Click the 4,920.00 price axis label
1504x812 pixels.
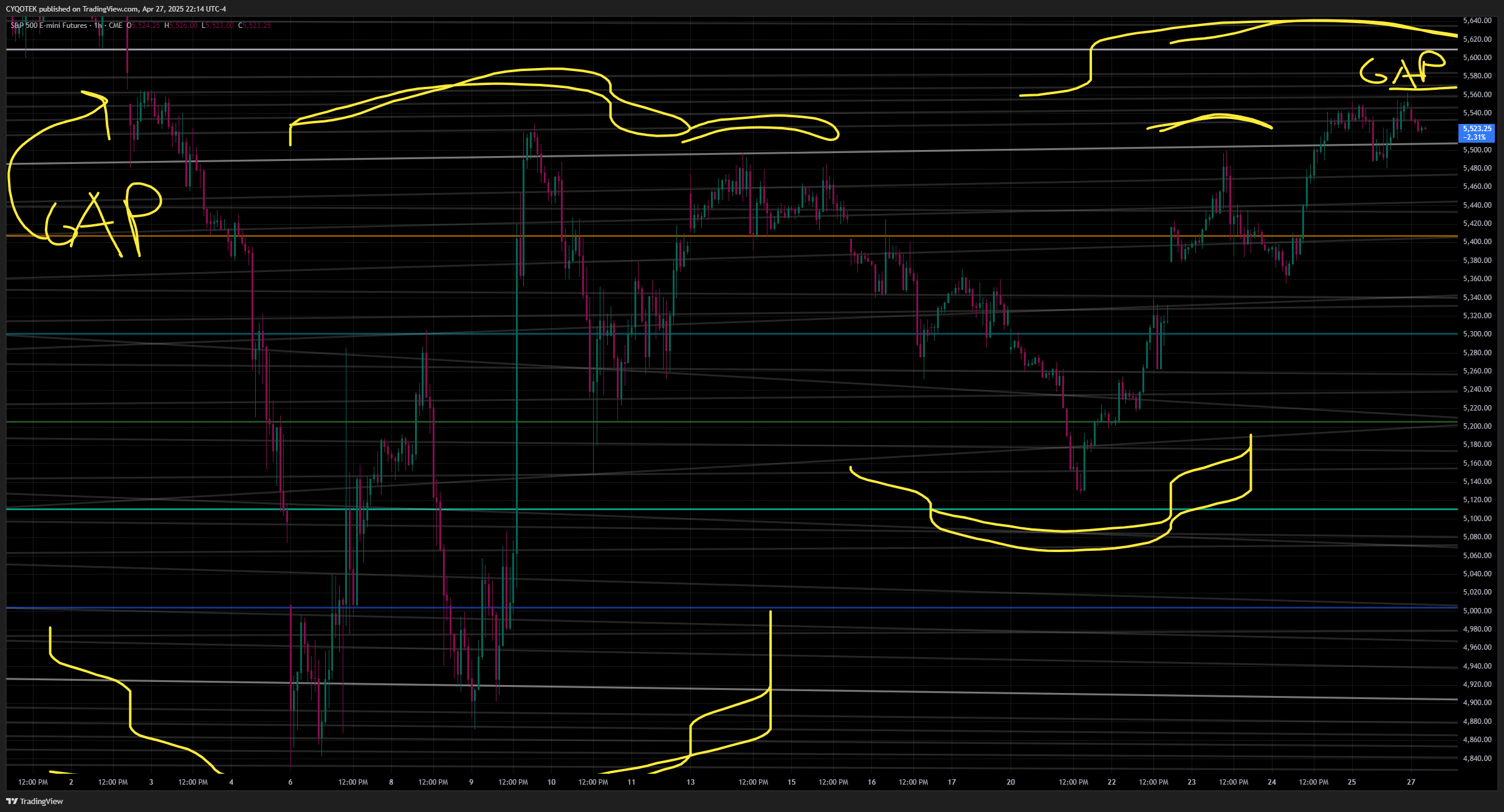click(1477, 684)
